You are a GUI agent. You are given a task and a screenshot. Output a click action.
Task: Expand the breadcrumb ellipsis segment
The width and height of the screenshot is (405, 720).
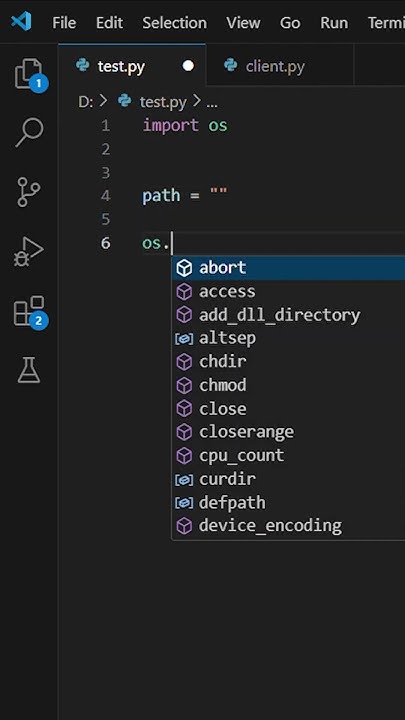click(212, 102)
